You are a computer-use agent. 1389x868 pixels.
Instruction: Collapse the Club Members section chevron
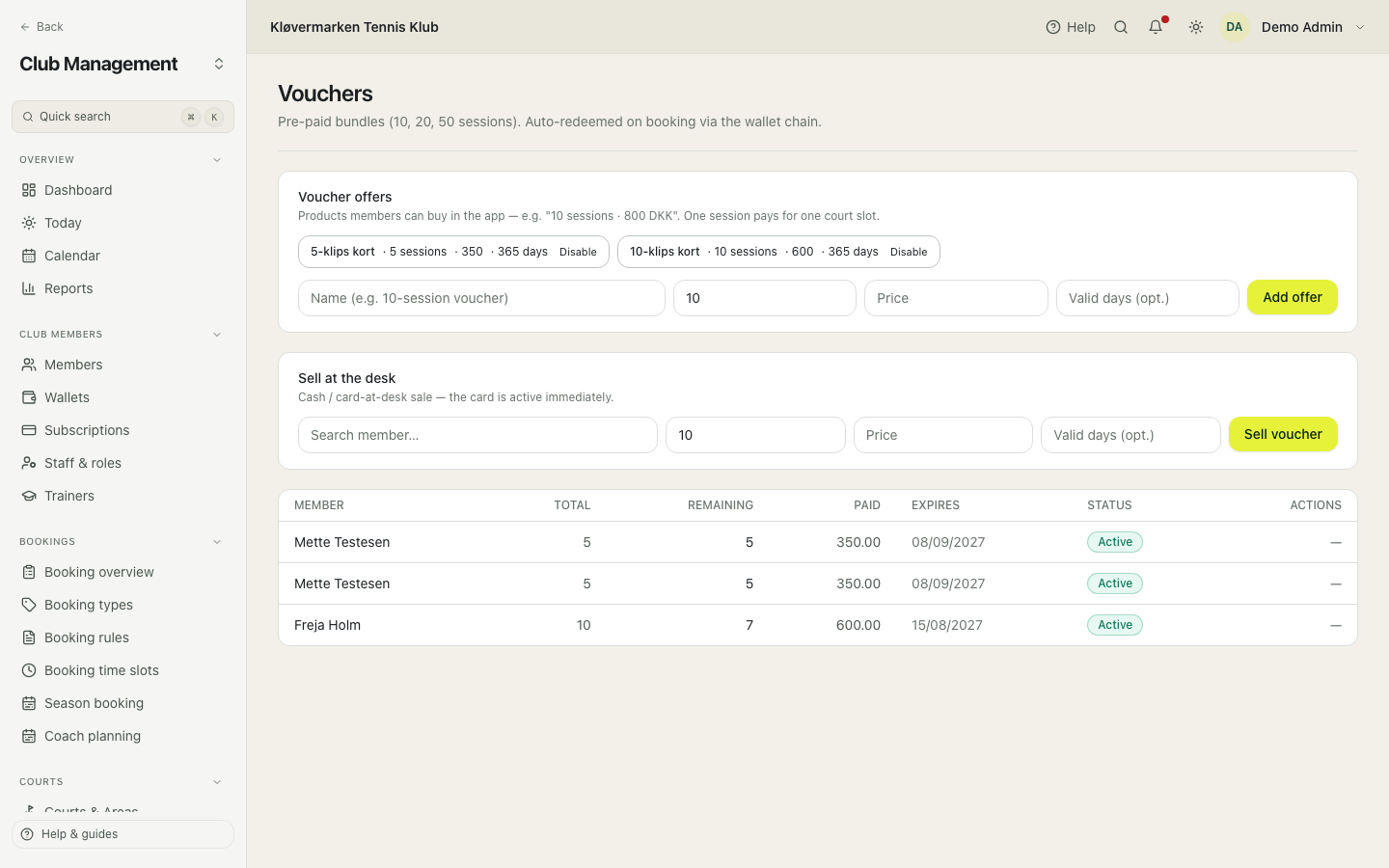[217, 335]
